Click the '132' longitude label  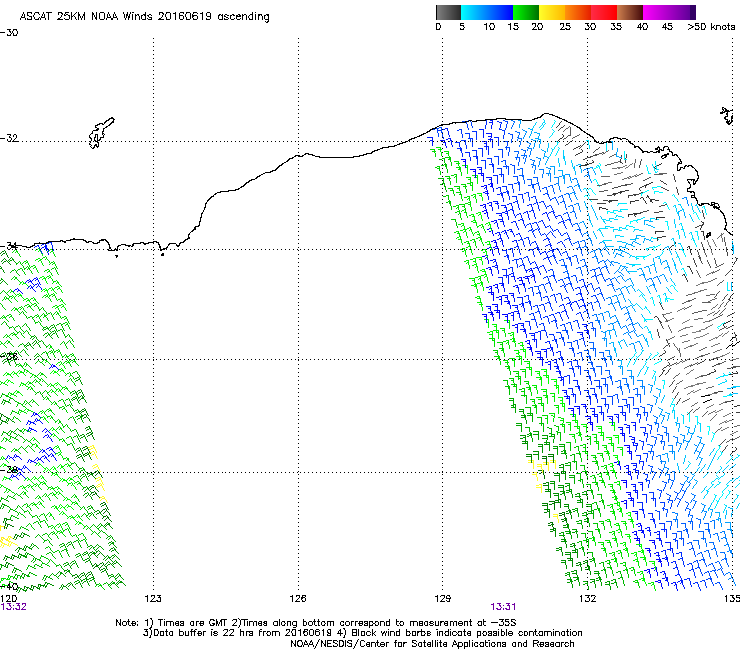pyautogui.click(x=587, y=599)
